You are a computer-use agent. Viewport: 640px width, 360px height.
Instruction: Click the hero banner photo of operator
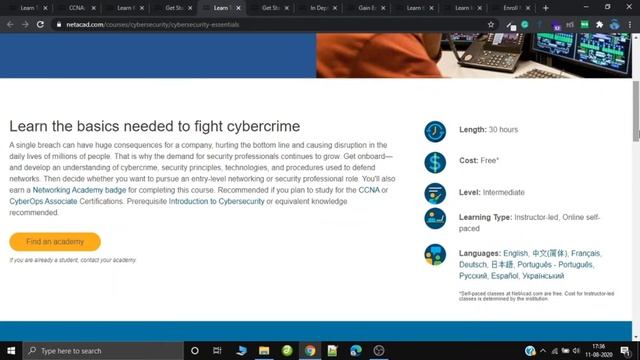(x=474, y=55)
